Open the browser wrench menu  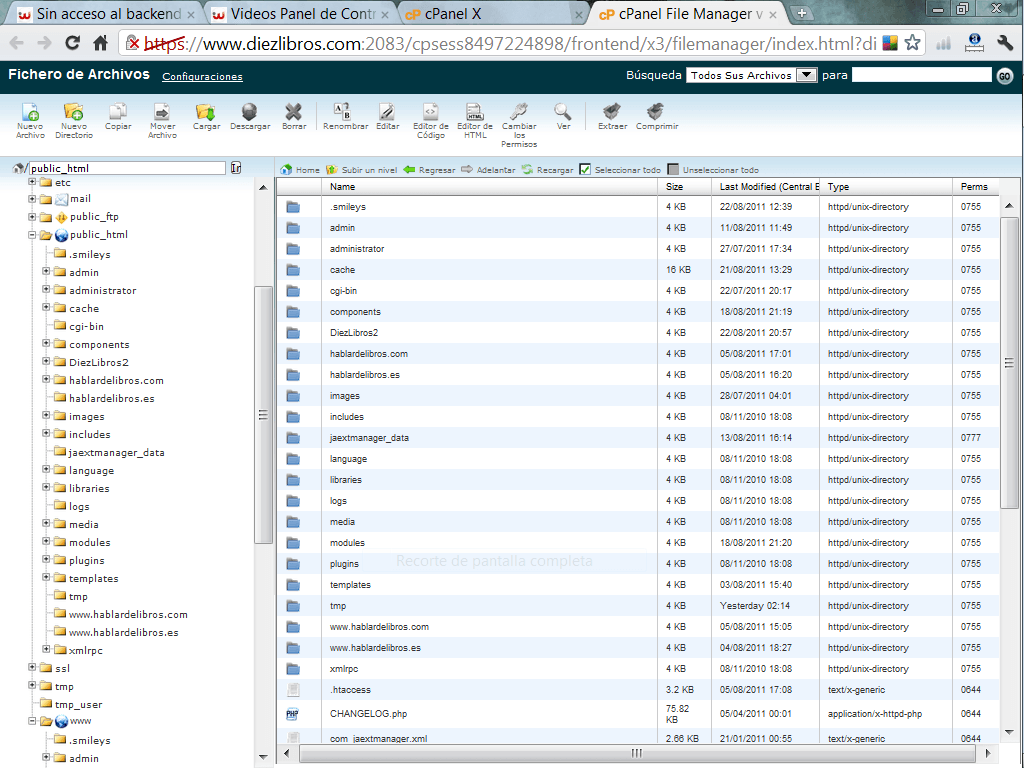point(1004,44)
